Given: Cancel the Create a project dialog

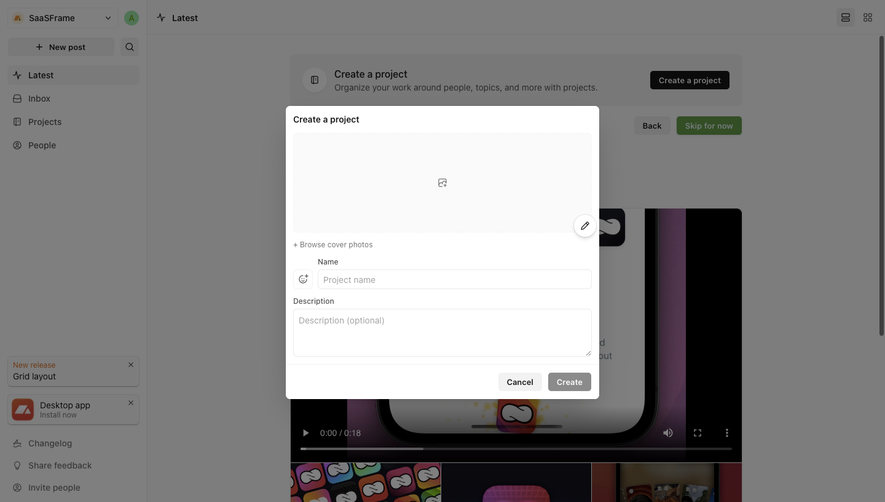Looking at the screenshot, I should point(520,382).
